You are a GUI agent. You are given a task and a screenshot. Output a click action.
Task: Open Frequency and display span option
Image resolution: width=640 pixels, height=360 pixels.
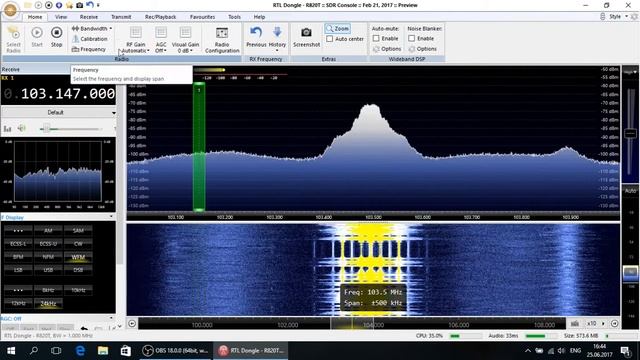click(x=89, y=49)
